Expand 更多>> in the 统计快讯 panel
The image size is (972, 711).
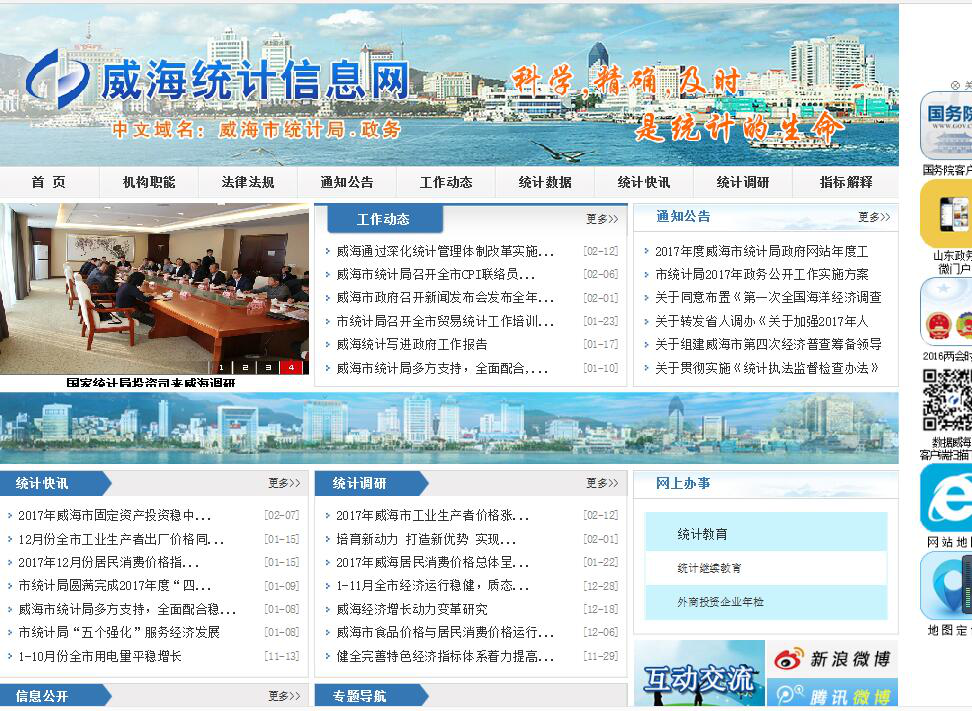click(x=284, y=483)
